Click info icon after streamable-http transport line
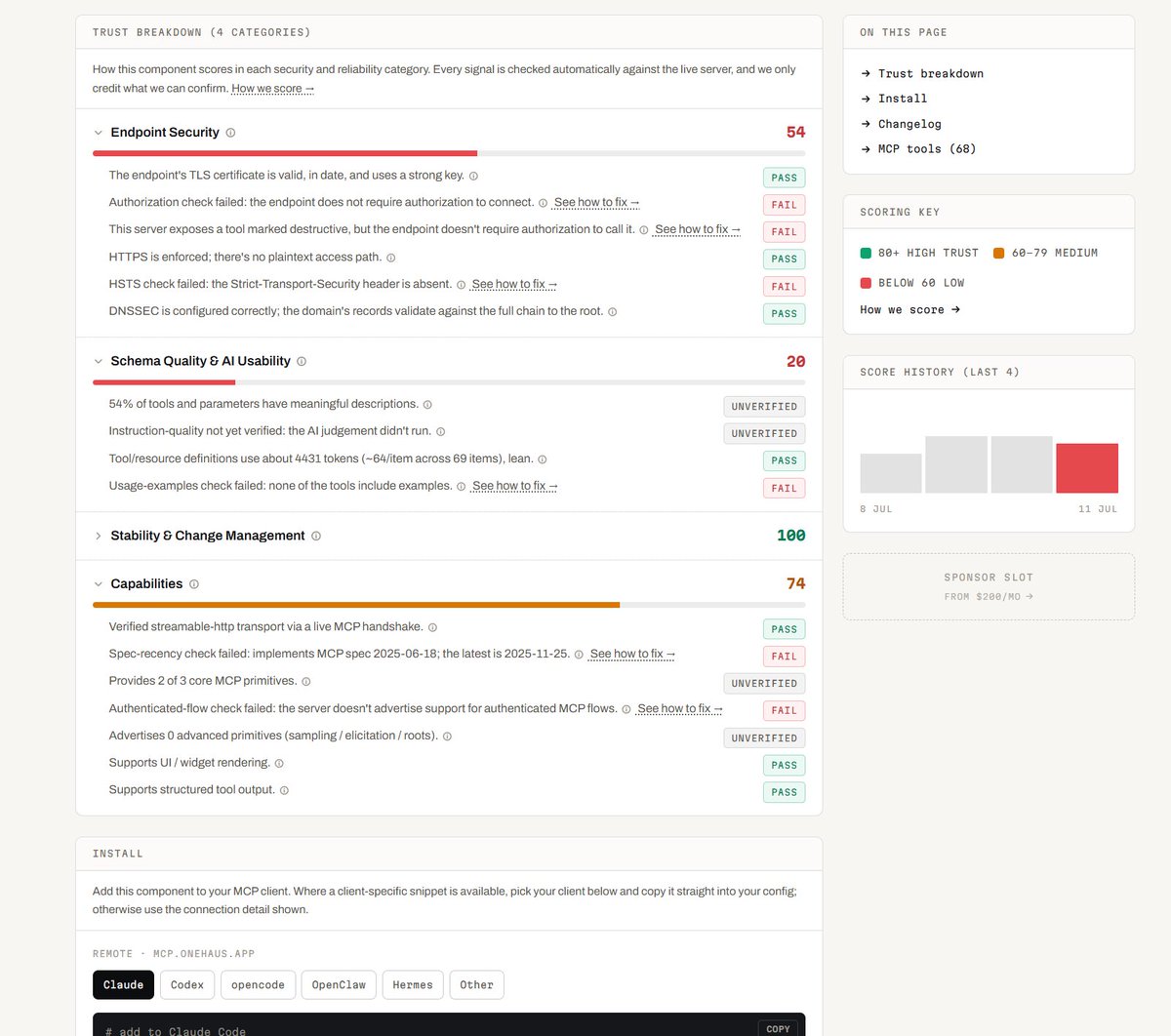Viewport: 1171px width, 1036px height. point(432,627)
